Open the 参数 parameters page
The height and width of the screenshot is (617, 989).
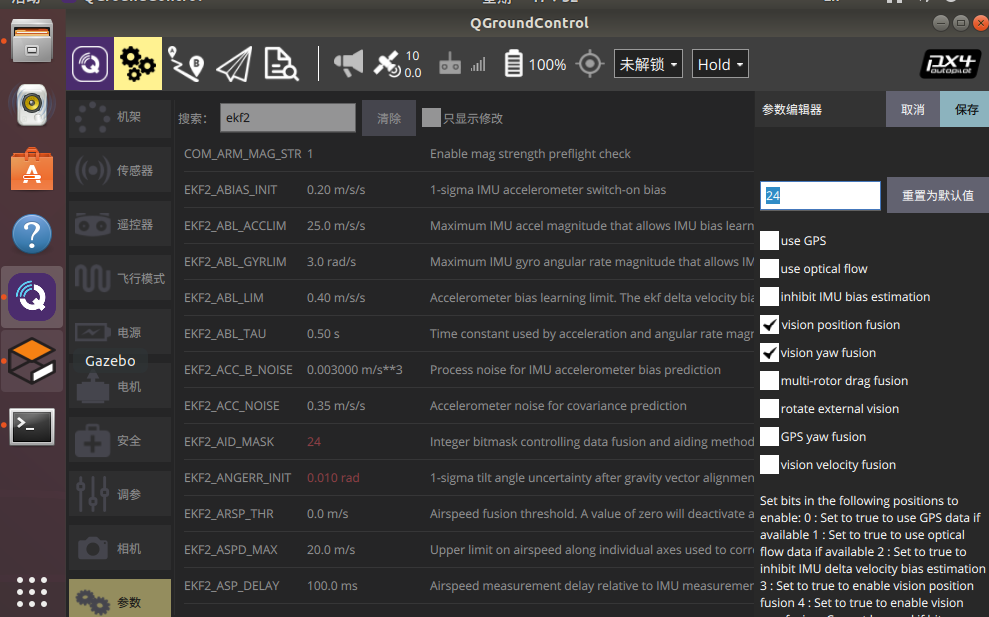pos(119,598)
